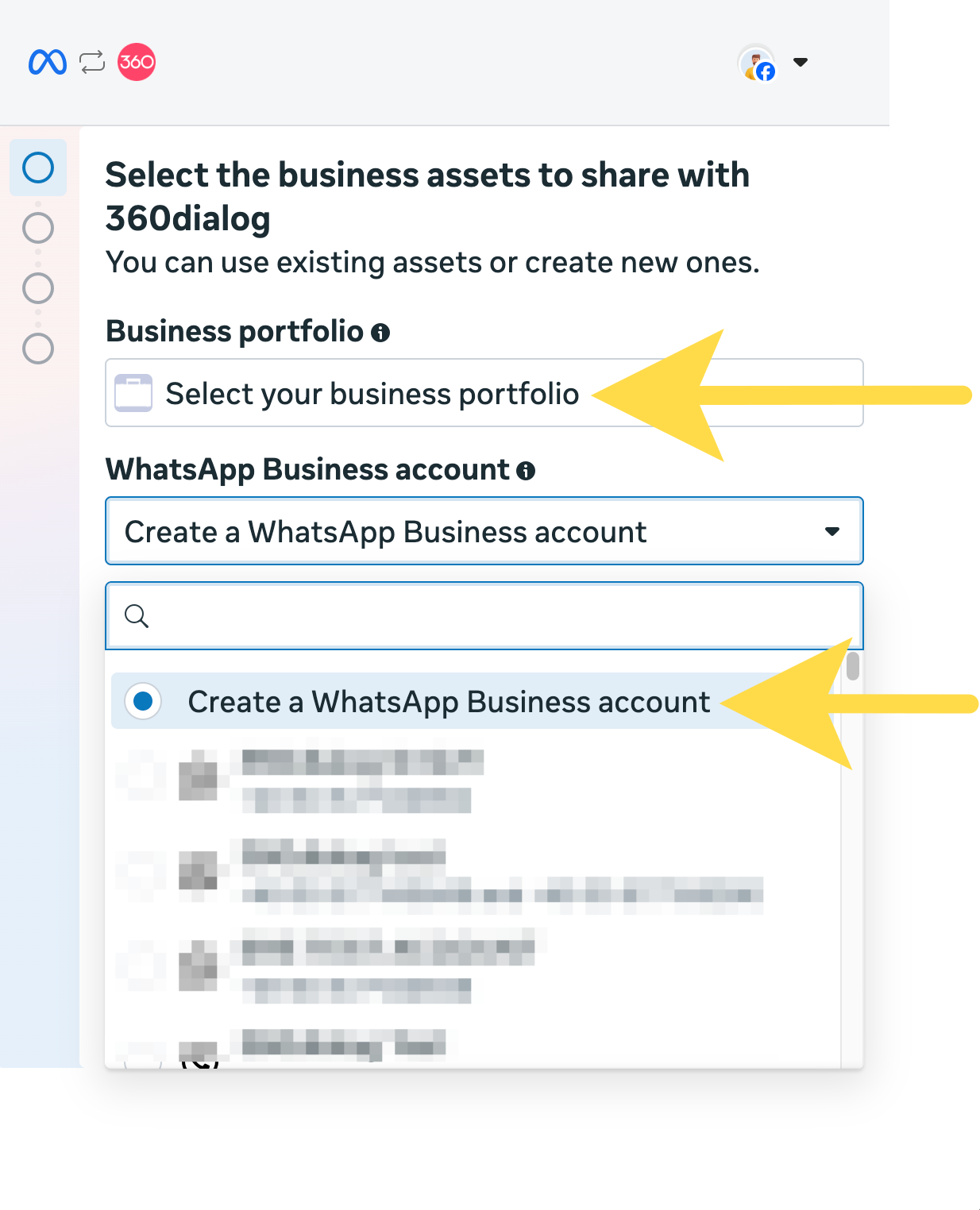Open the profile account dropdown arrow
The height and width of the screenshot is (1210, 980).
coord(801,62)
